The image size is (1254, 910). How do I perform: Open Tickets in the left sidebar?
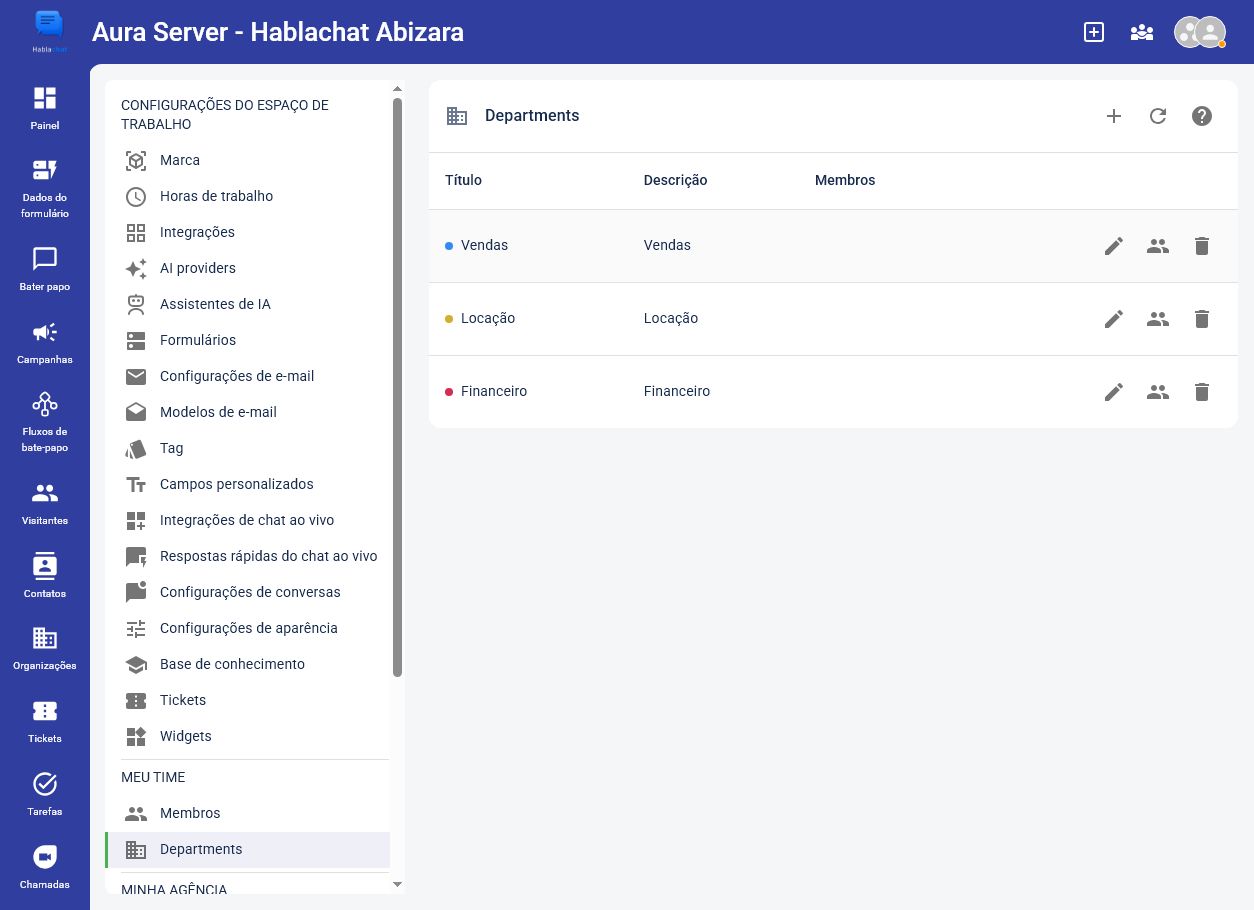coord(45,721)
